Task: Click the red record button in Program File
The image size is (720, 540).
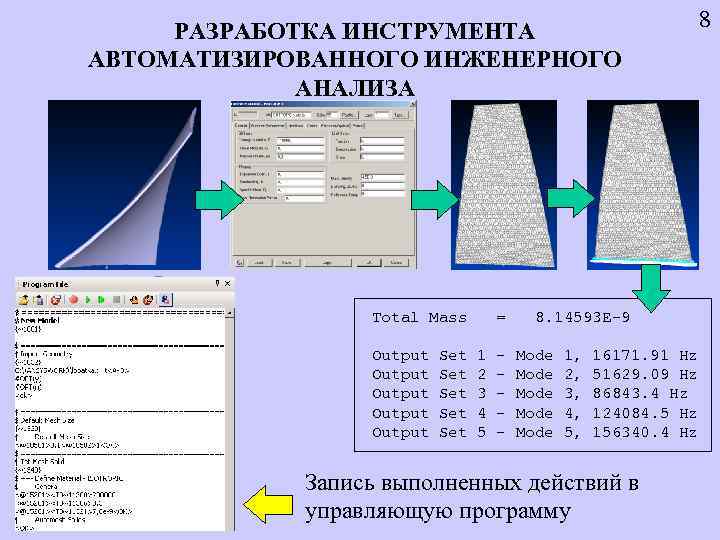Action: point(73,300)
